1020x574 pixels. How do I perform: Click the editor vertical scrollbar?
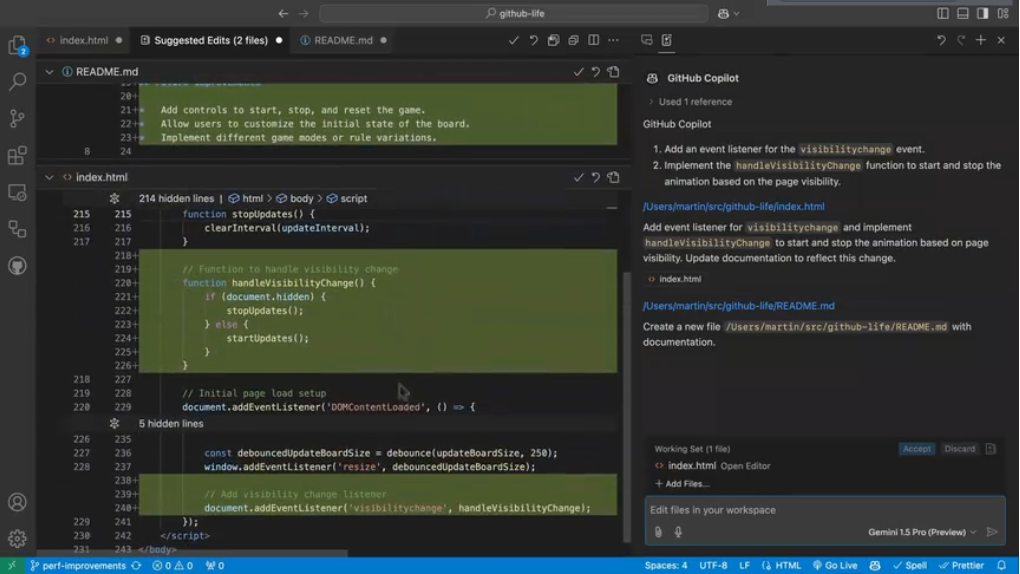click(626, 407)
